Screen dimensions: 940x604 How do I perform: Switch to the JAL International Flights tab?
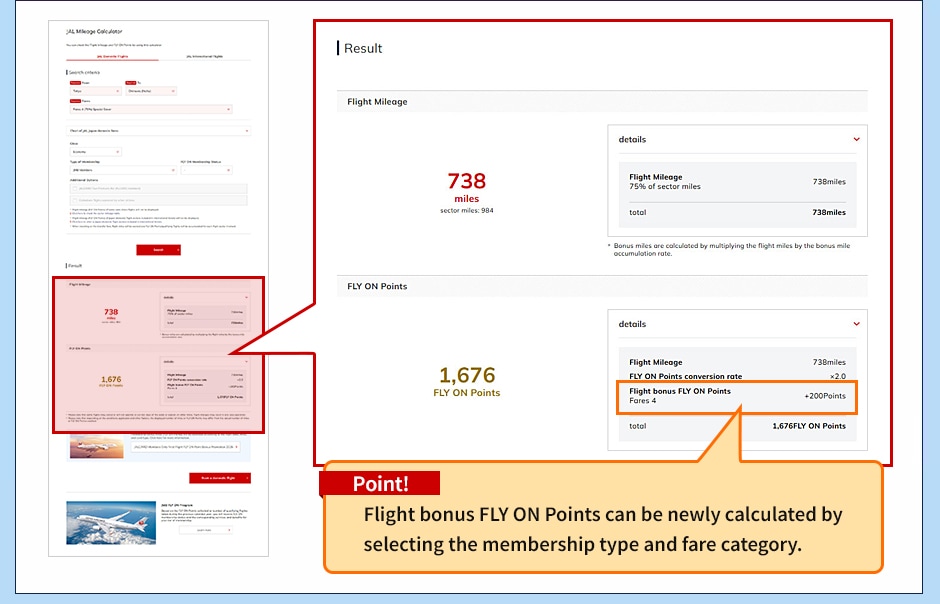tap(204, 56)
